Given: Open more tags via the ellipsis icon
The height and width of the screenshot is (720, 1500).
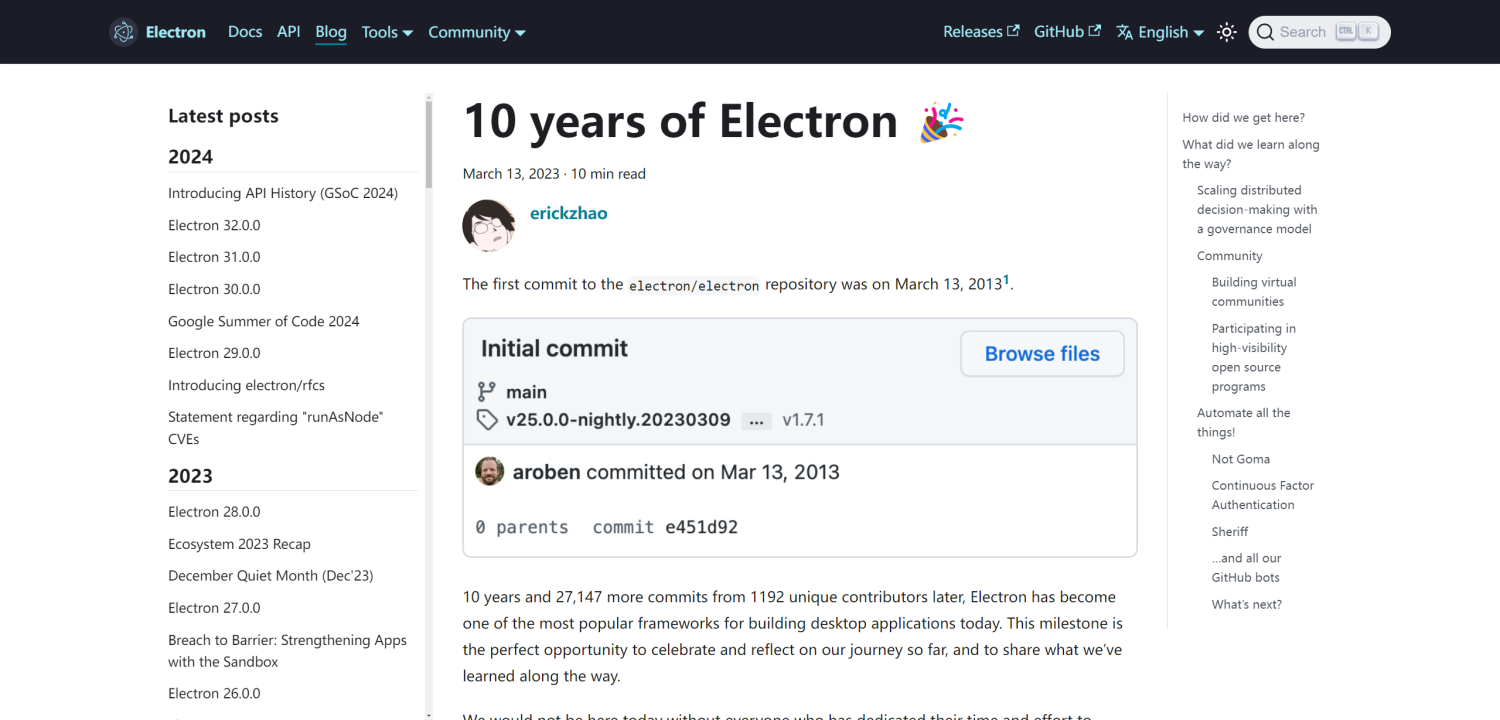Looking at the screenshot, I should [756, 421].
